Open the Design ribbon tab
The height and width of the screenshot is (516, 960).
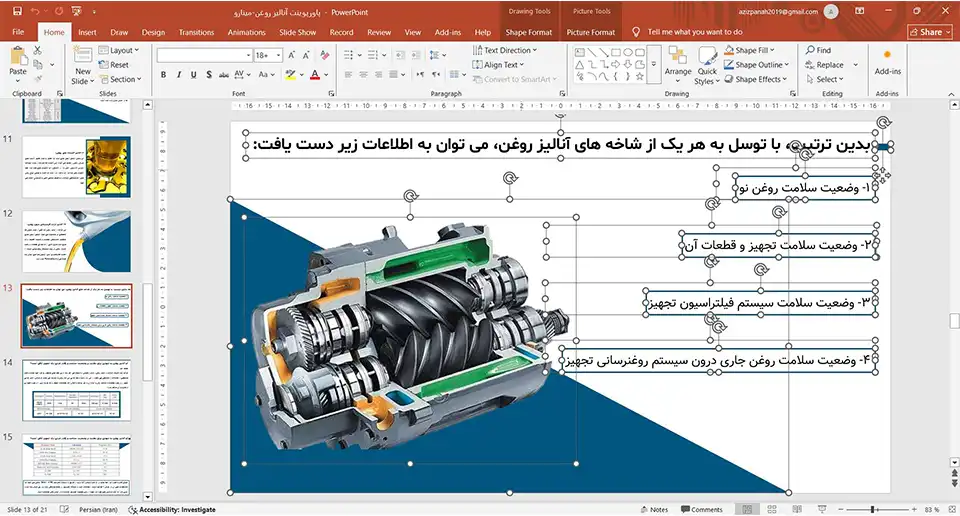(x=153, y=32)
